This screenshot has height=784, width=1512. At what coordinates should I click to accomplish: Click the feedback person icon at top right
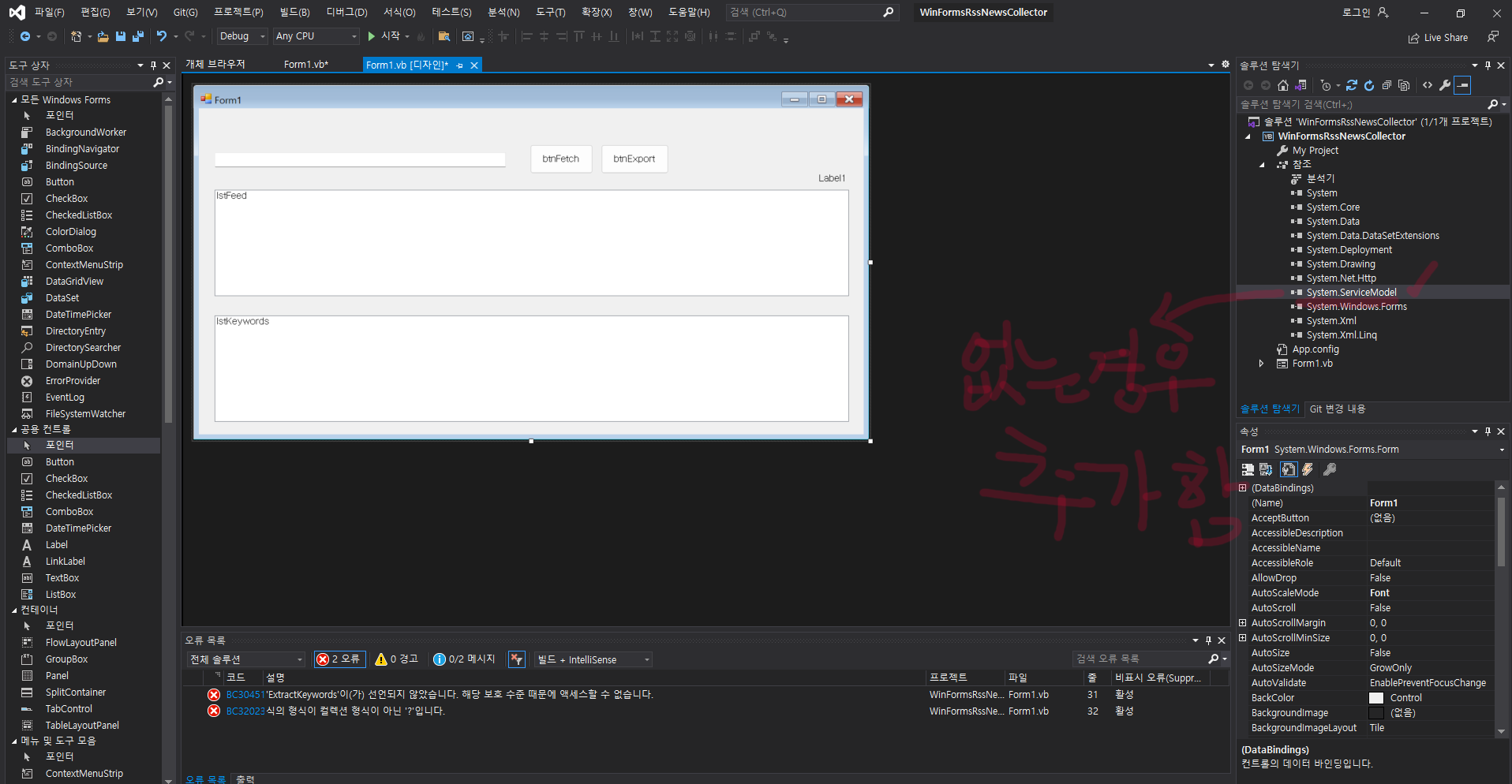1493,37
